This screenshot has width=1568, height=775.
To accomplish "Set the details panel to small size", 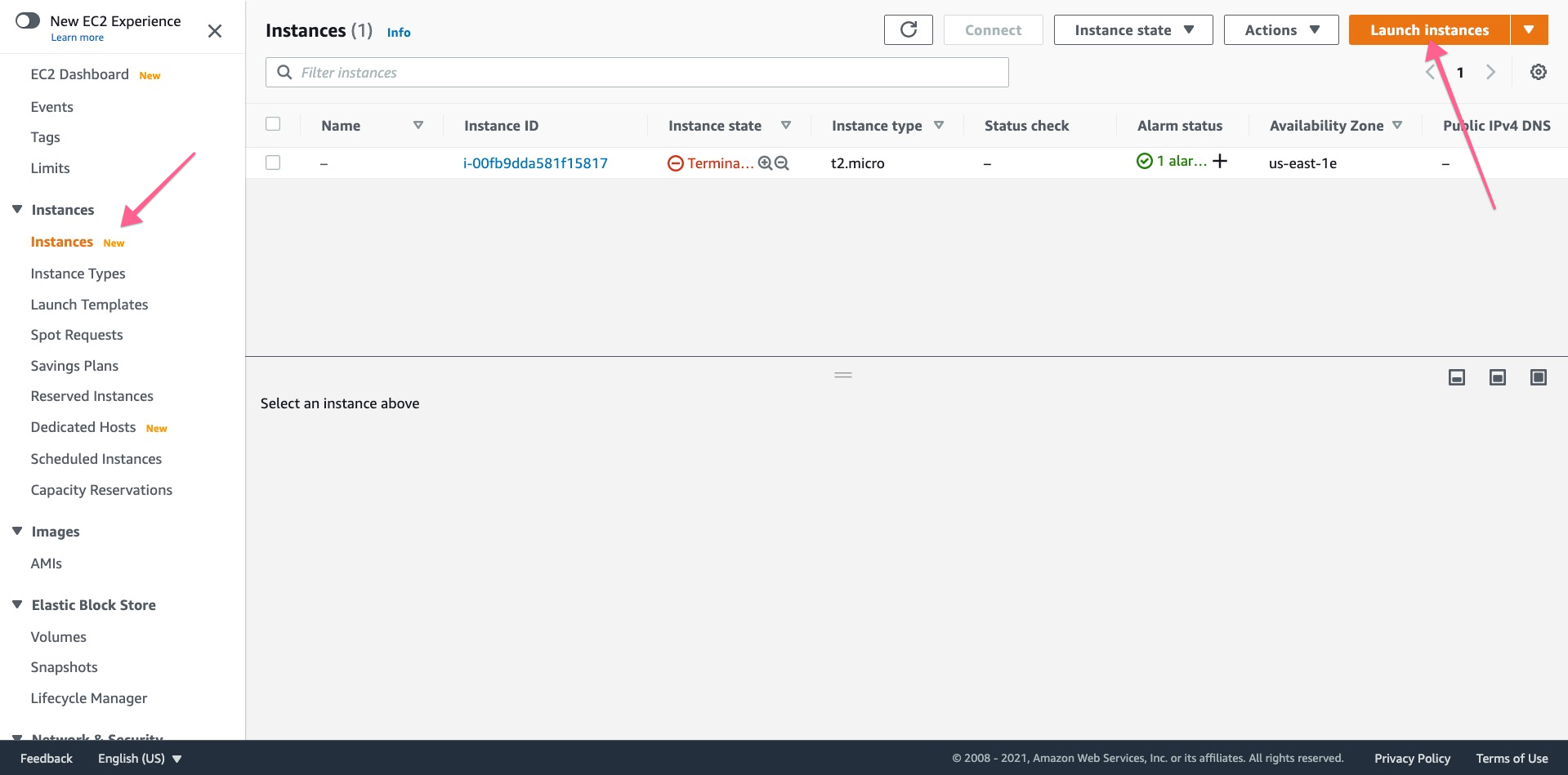I will tap(1456, 377).
